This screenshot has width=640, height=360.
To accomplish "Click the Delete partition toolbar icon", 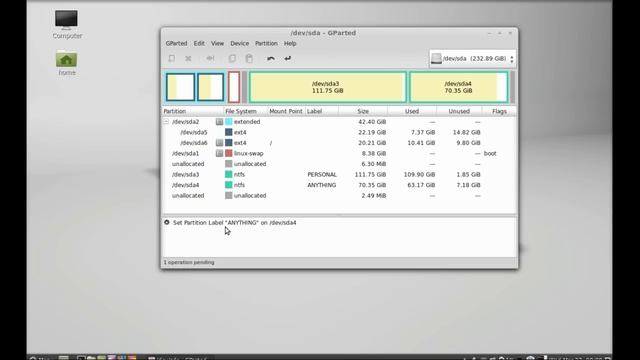I will click(188, 58).
